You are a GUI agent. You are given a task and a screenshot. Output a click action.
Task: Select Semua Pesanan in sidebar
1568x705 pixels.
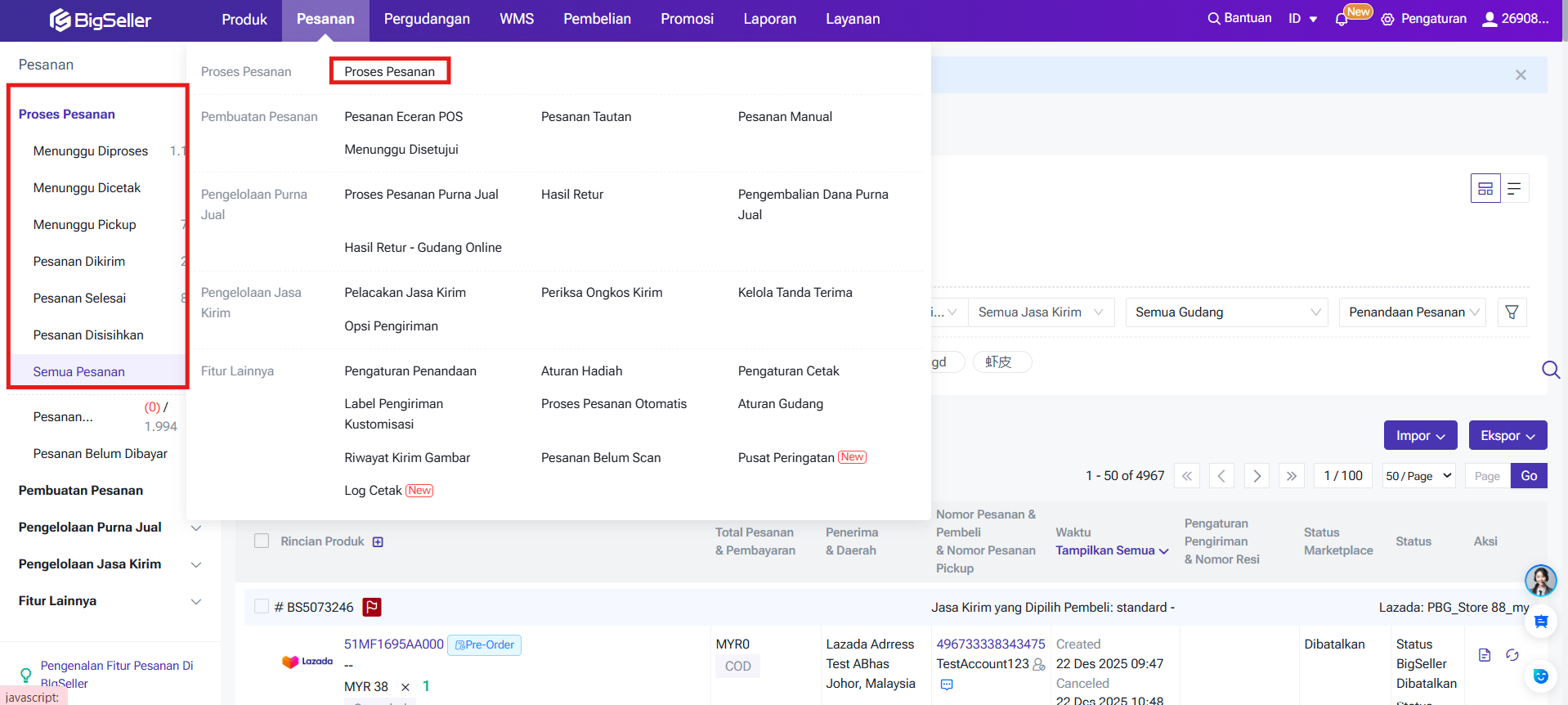(x=78, y=372)
